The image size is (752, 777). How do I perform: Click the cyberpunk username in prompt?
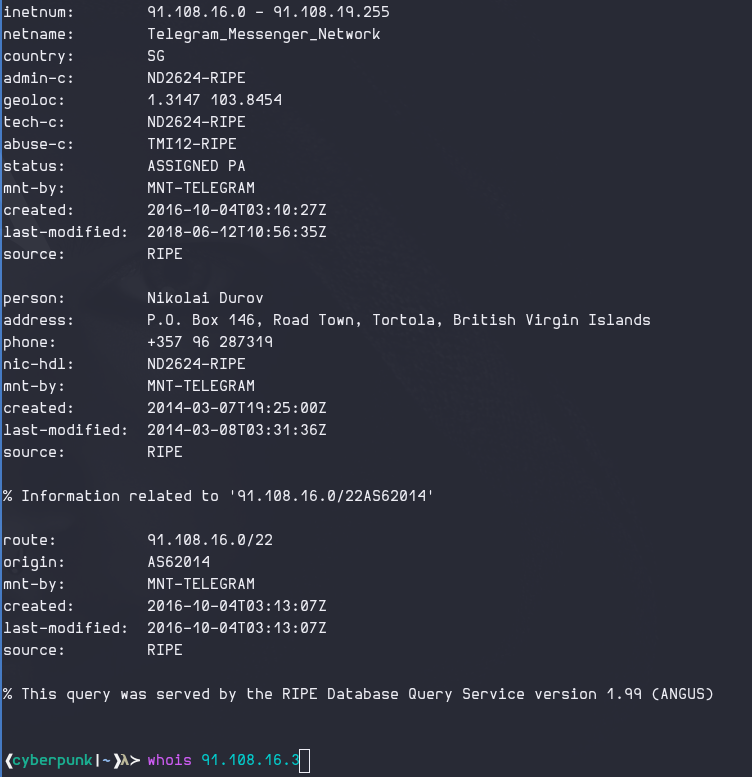tap(53, 761)
